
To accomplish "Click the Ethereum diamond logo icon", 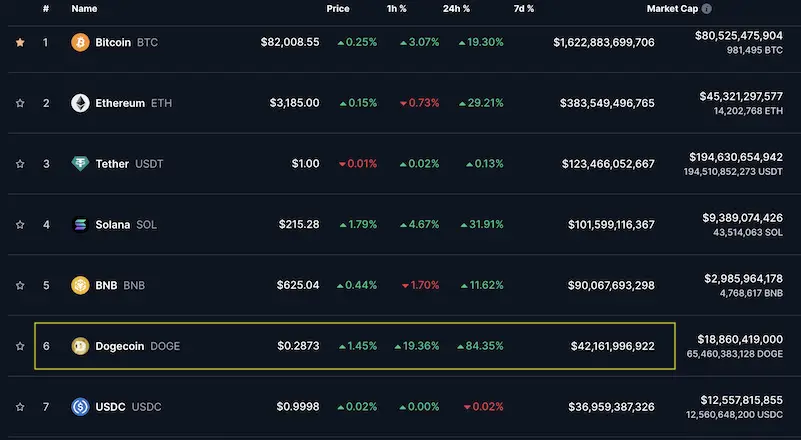I will 80,103.
